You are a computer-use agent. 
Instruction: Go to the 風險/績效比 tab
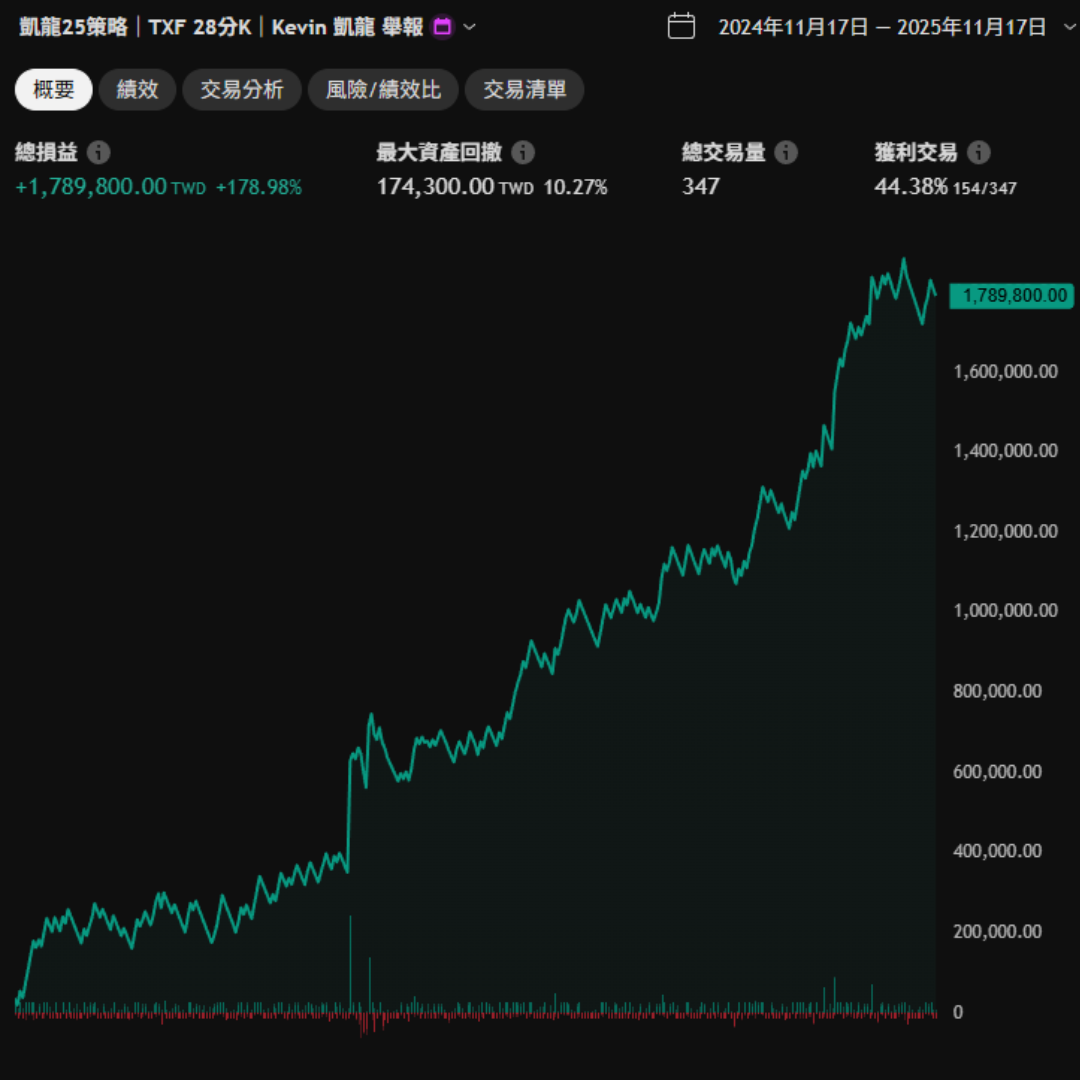pos(383,90)
